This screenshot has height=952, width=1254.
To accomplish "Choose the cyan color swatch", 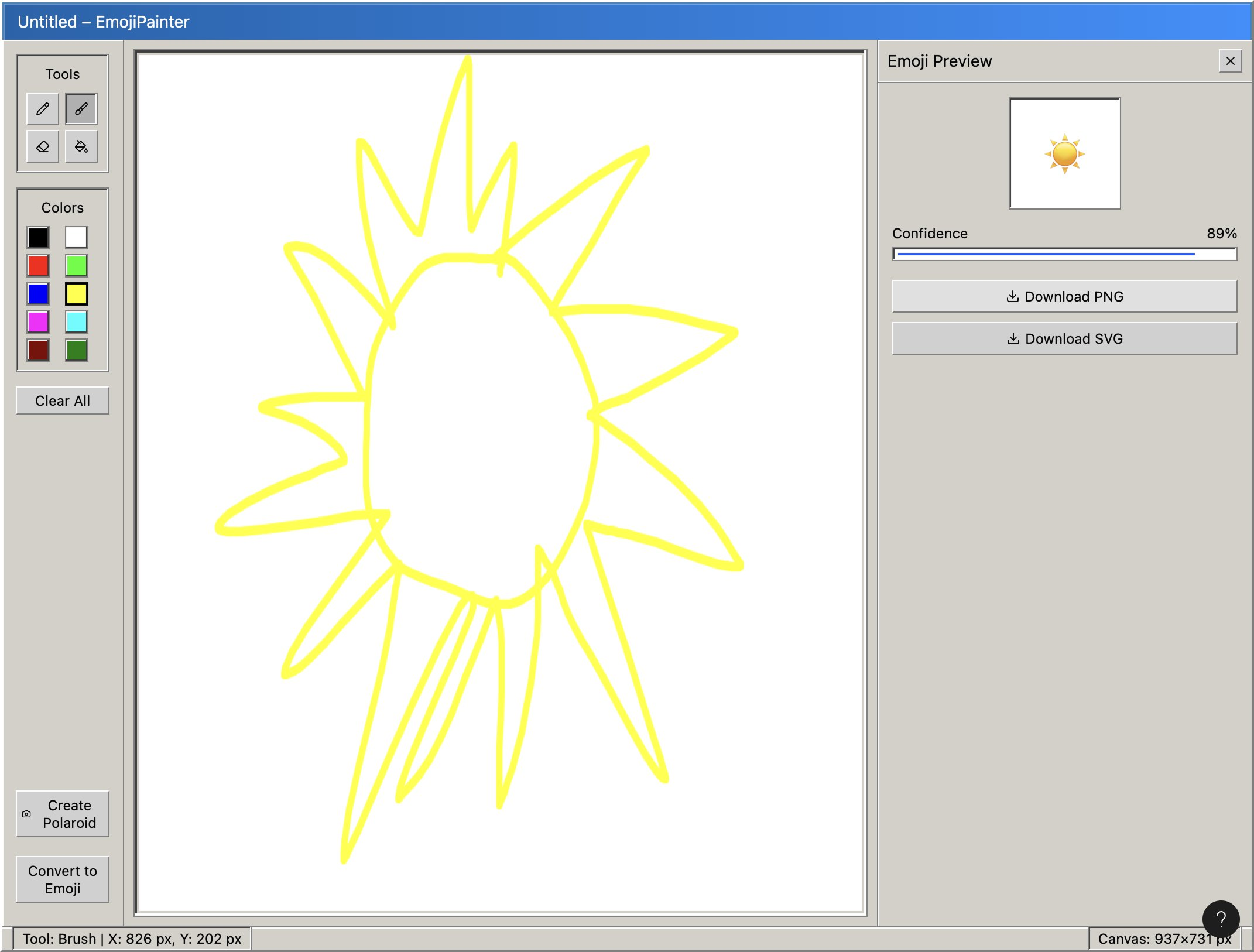I will (76, 323).
